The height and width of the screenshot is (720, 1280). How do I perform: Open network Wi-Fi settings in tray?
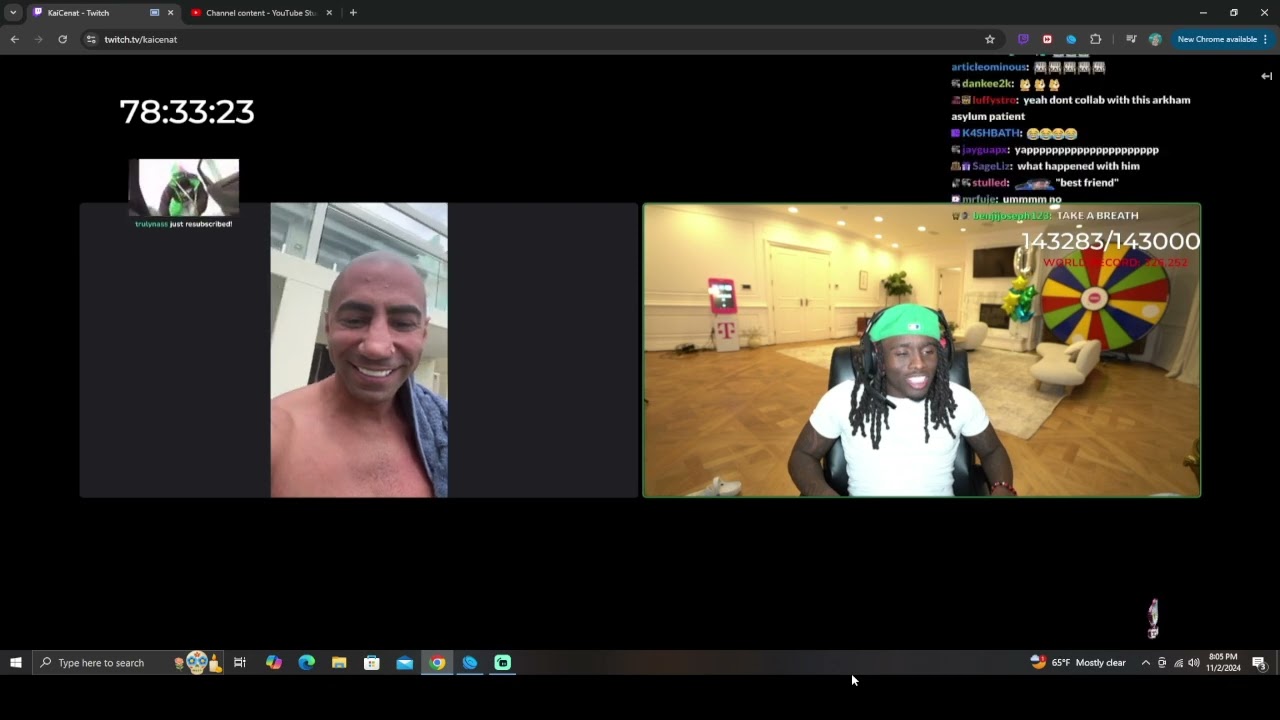1178,663
